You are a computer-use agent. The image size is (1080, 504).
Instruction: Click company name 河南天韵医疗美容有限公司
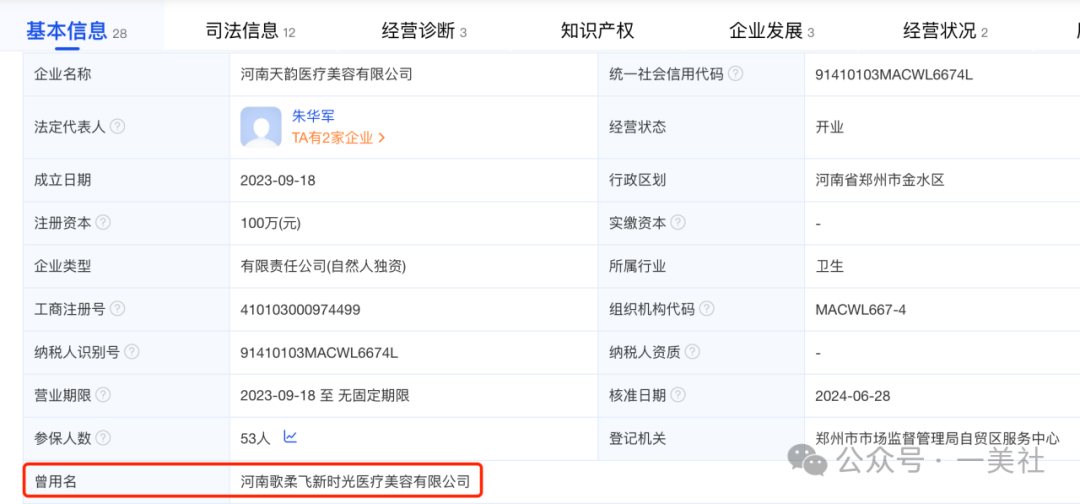[326, 74]
